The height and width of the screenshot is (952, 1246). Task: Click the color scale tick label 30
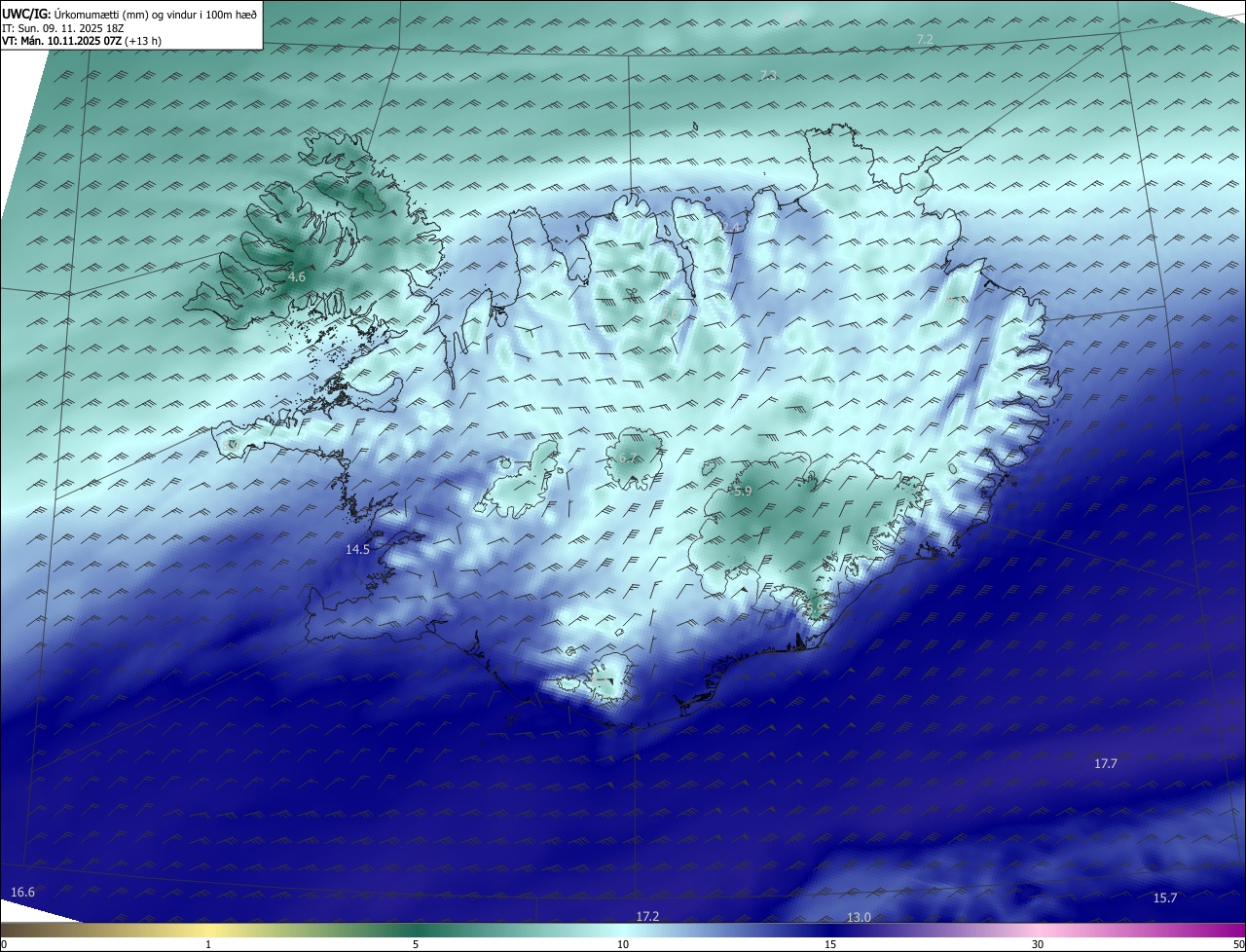pyautogui.click(x=1038, y=945)
